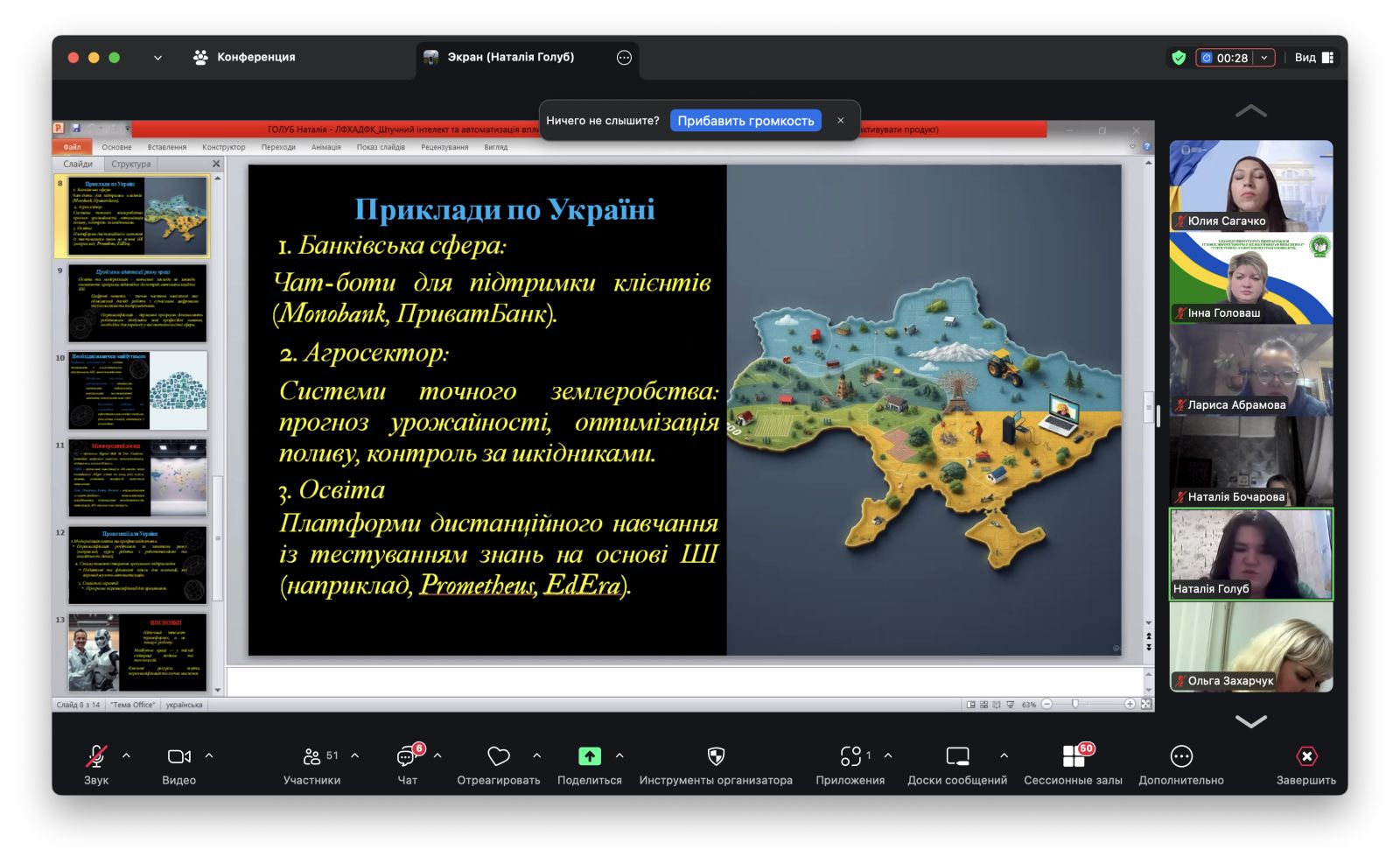Click the More options ellipsis icon
Viewport: 1400px width, 864px height.
1181,756
